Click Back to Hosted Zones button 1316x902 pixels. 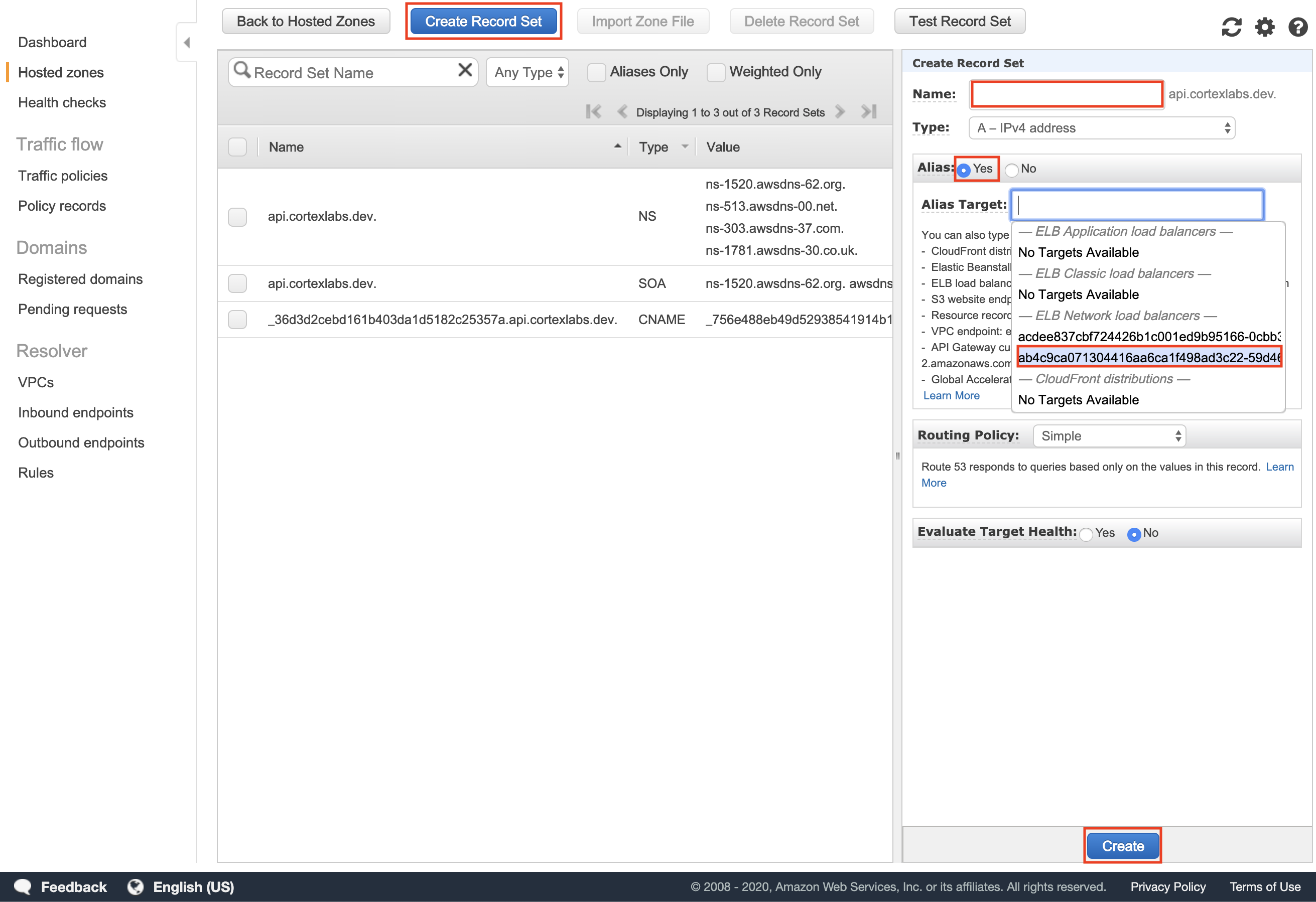[306, 22]
